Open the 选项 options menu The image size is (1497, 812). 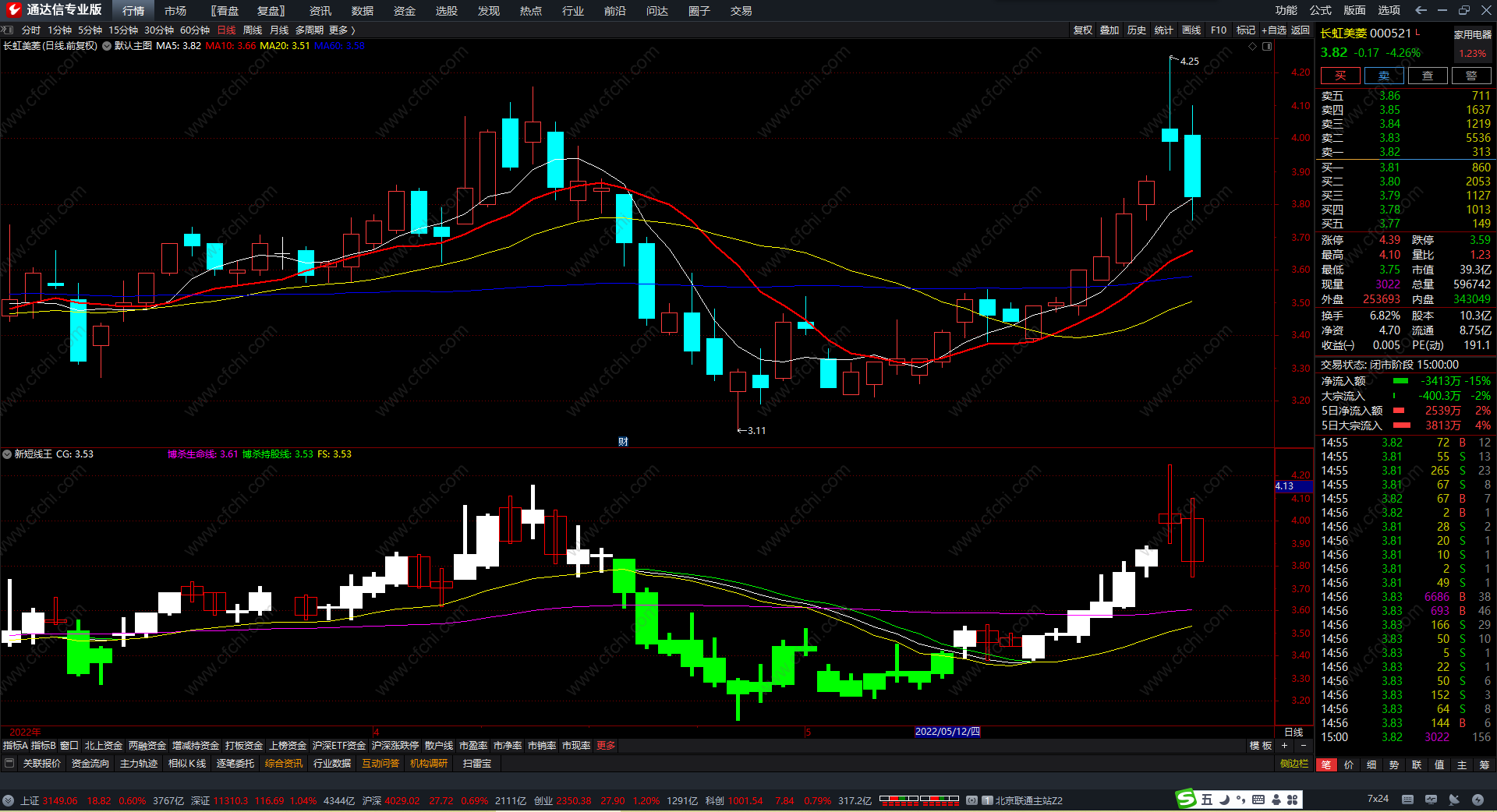coord(1389,10)
